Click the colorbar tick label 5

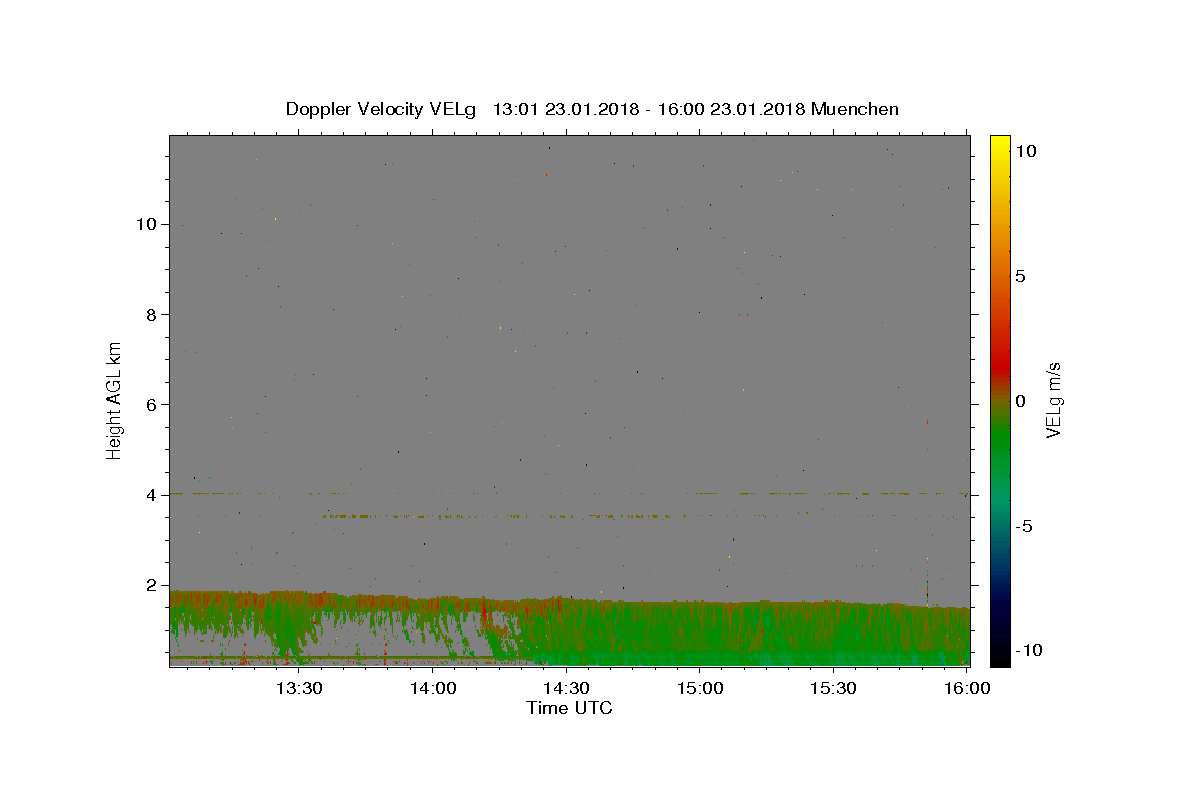(x=1020, y=276)
